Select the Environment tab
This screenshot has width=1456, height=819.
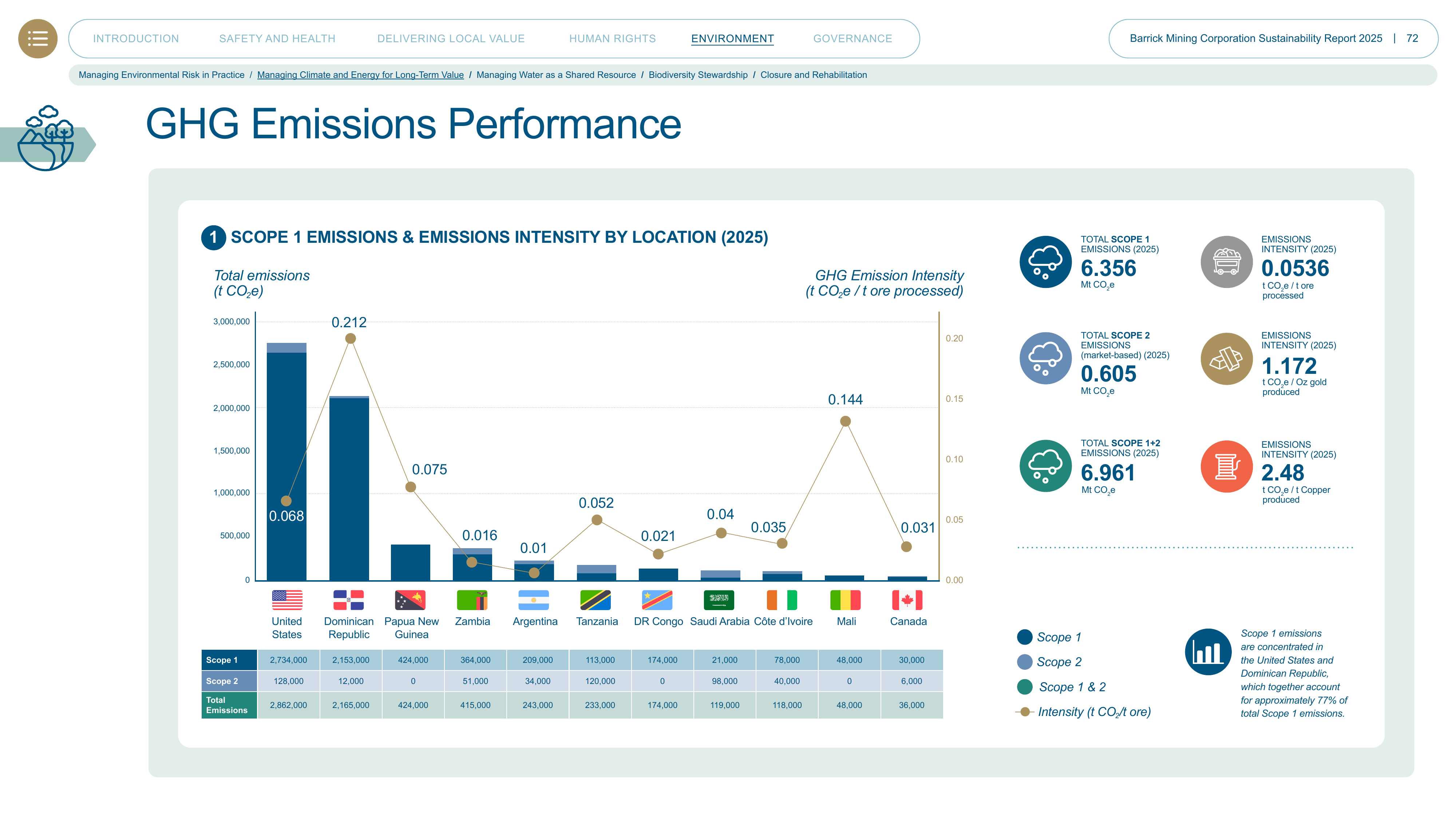pyautogui.click(x=732, y=39)
